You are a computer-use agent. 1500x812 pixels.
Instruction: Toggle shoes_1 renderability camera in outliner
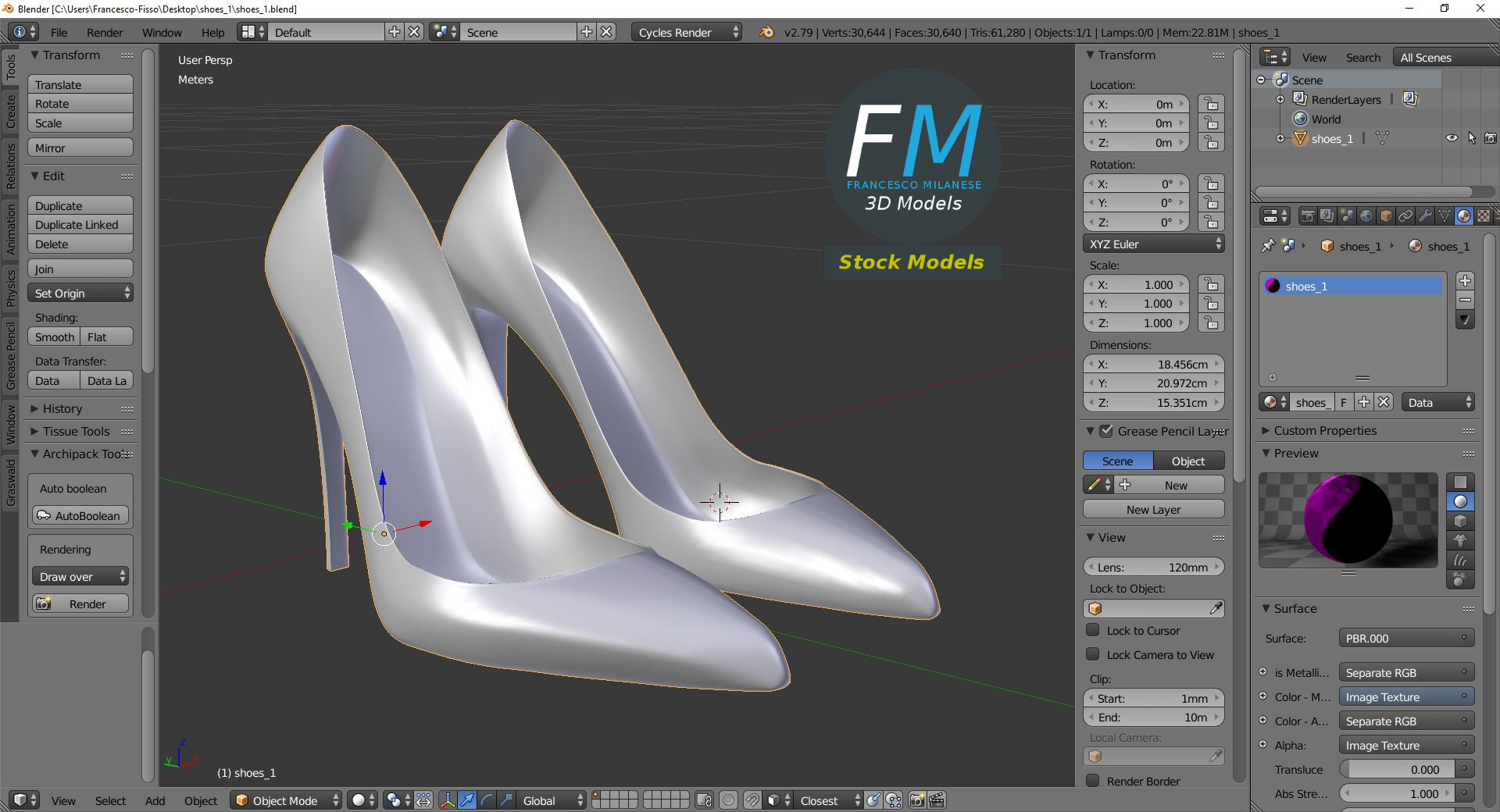pyautogui.click(x=1490, y=138)
